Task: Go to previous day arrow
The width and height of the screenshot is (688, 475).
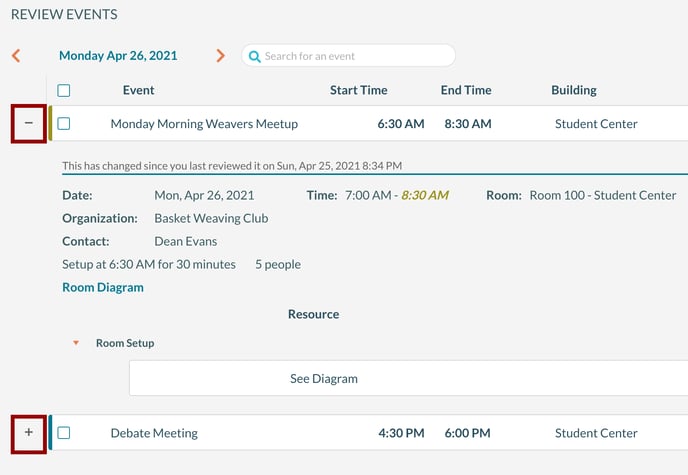Action: [x=16, y=56]
